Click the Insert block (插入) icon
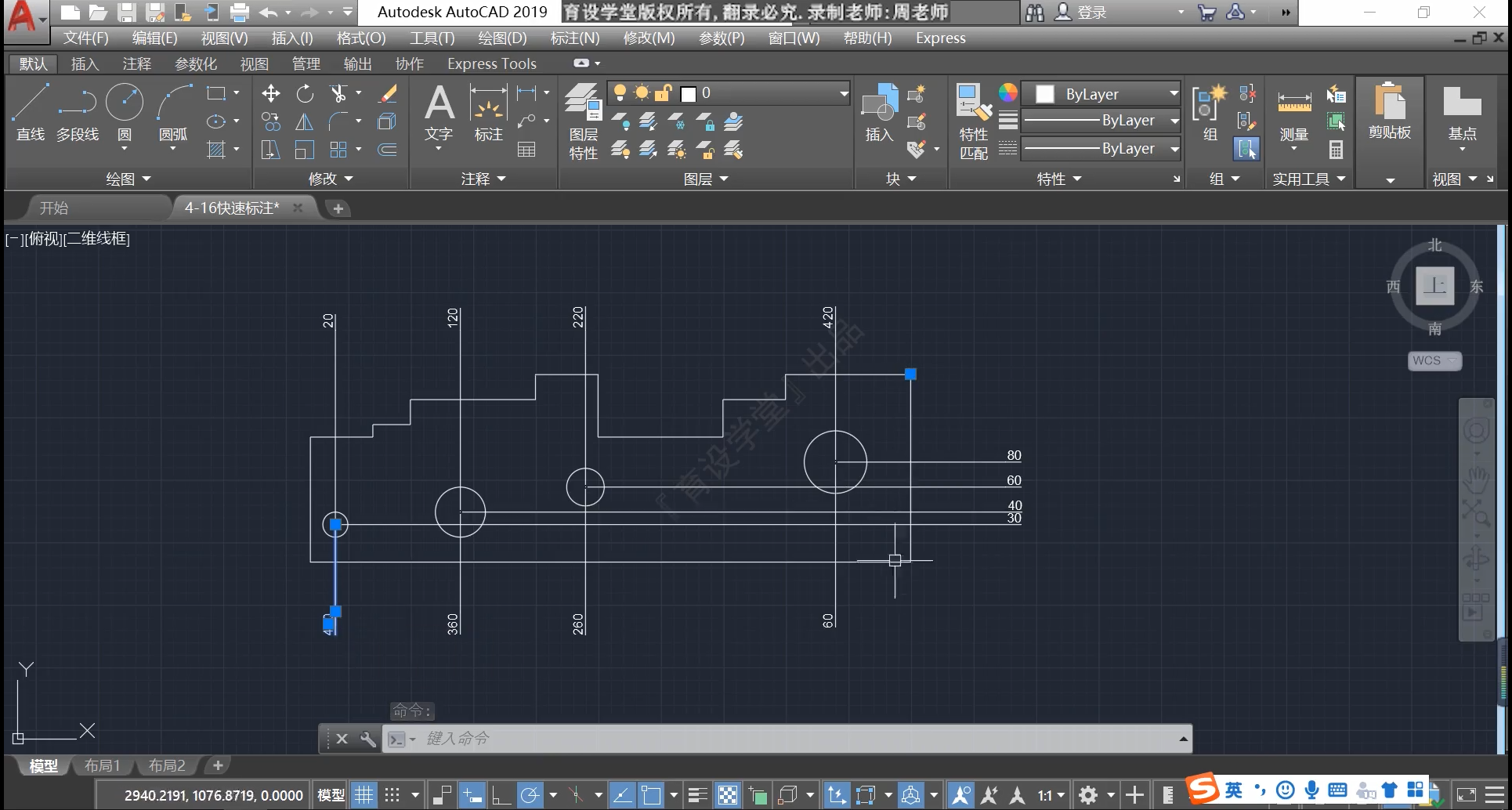Screen dimensions: 1512x810 click(879, 114)
